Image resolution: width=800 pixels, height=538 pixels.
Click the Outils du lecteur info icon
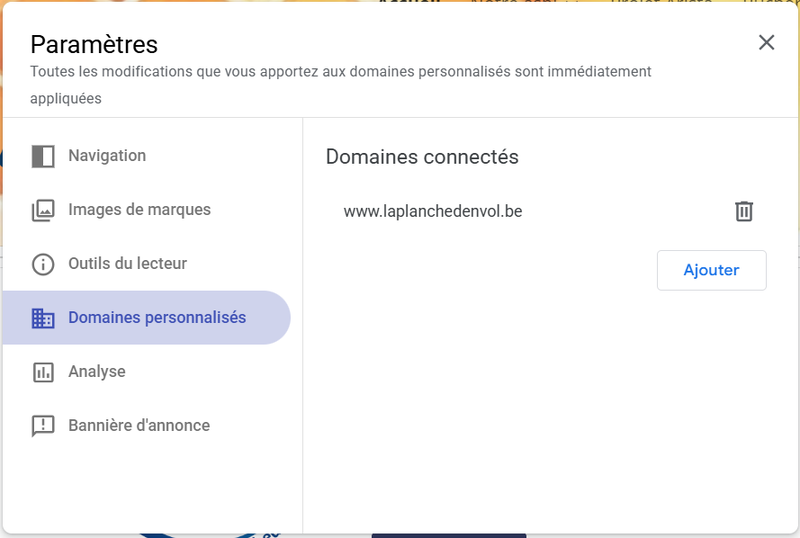click(x=43, y=264)
